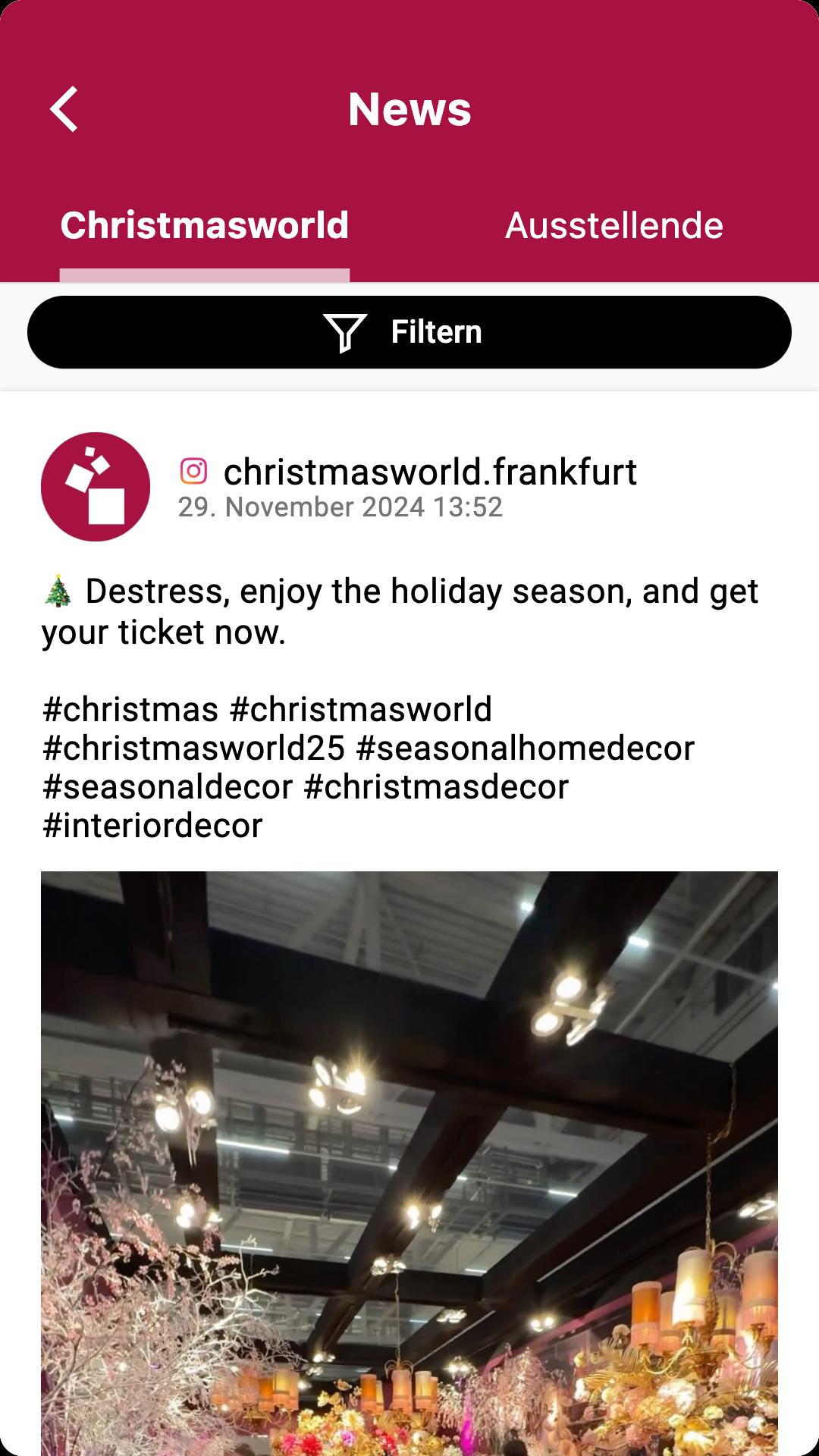Click the Christmas tree emoji in post
This screenshot has width=819, height=1456.
point(58,591)
